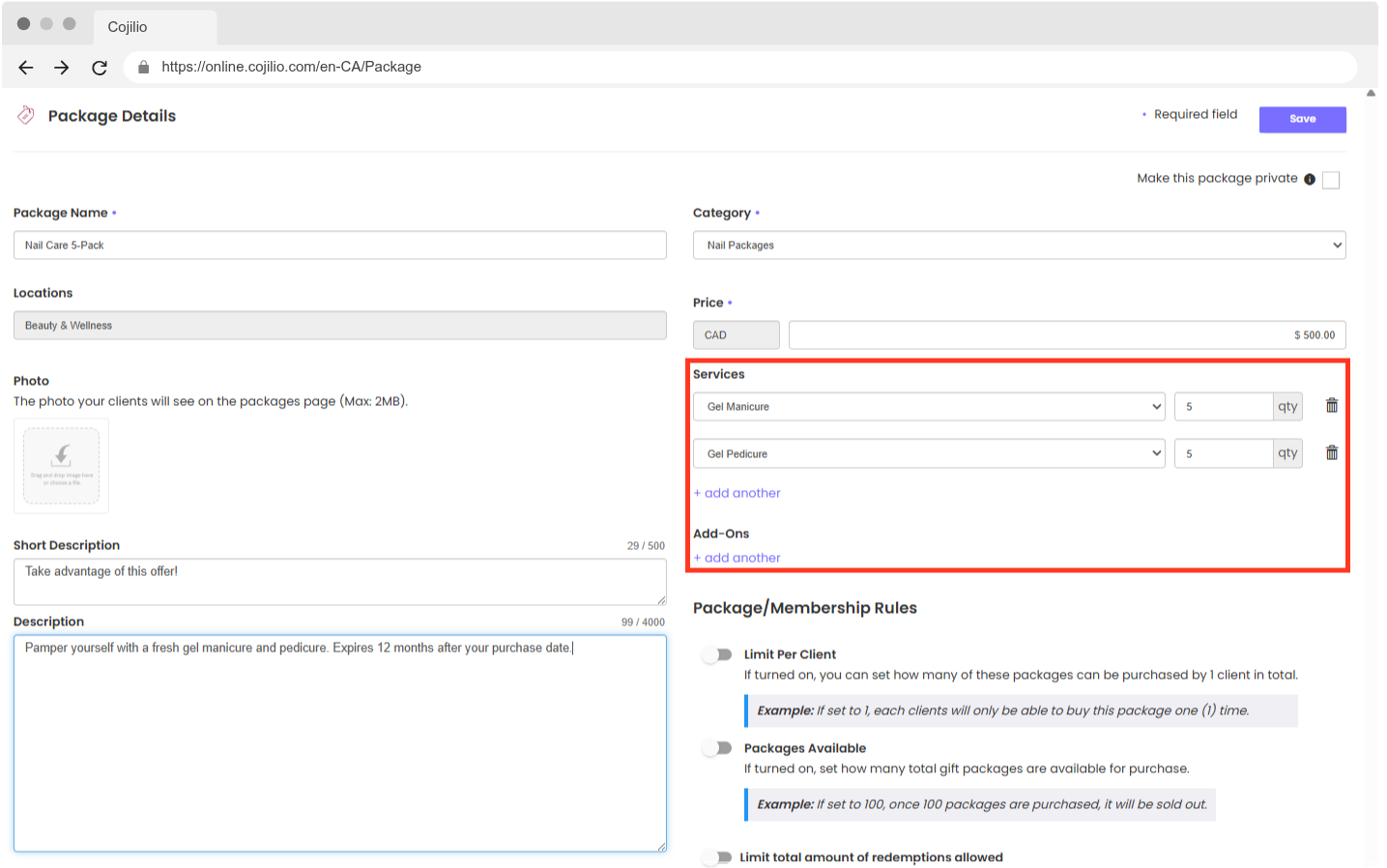Toggle Limit Per Client switch
1387x868 pixels.
click(x=717, y=654)
